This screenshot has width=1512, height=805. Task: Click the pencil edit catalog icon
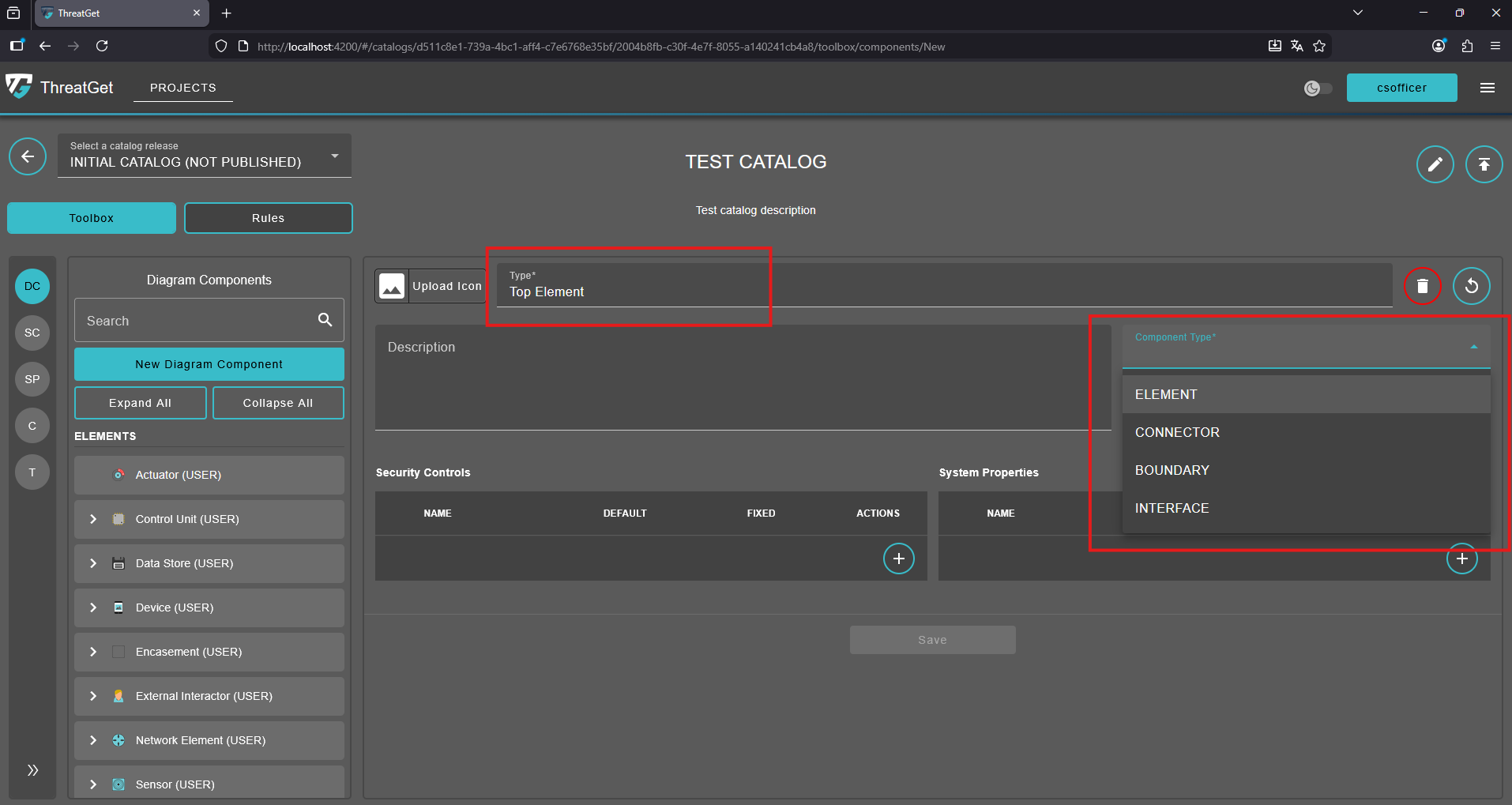coord(1435,164)
